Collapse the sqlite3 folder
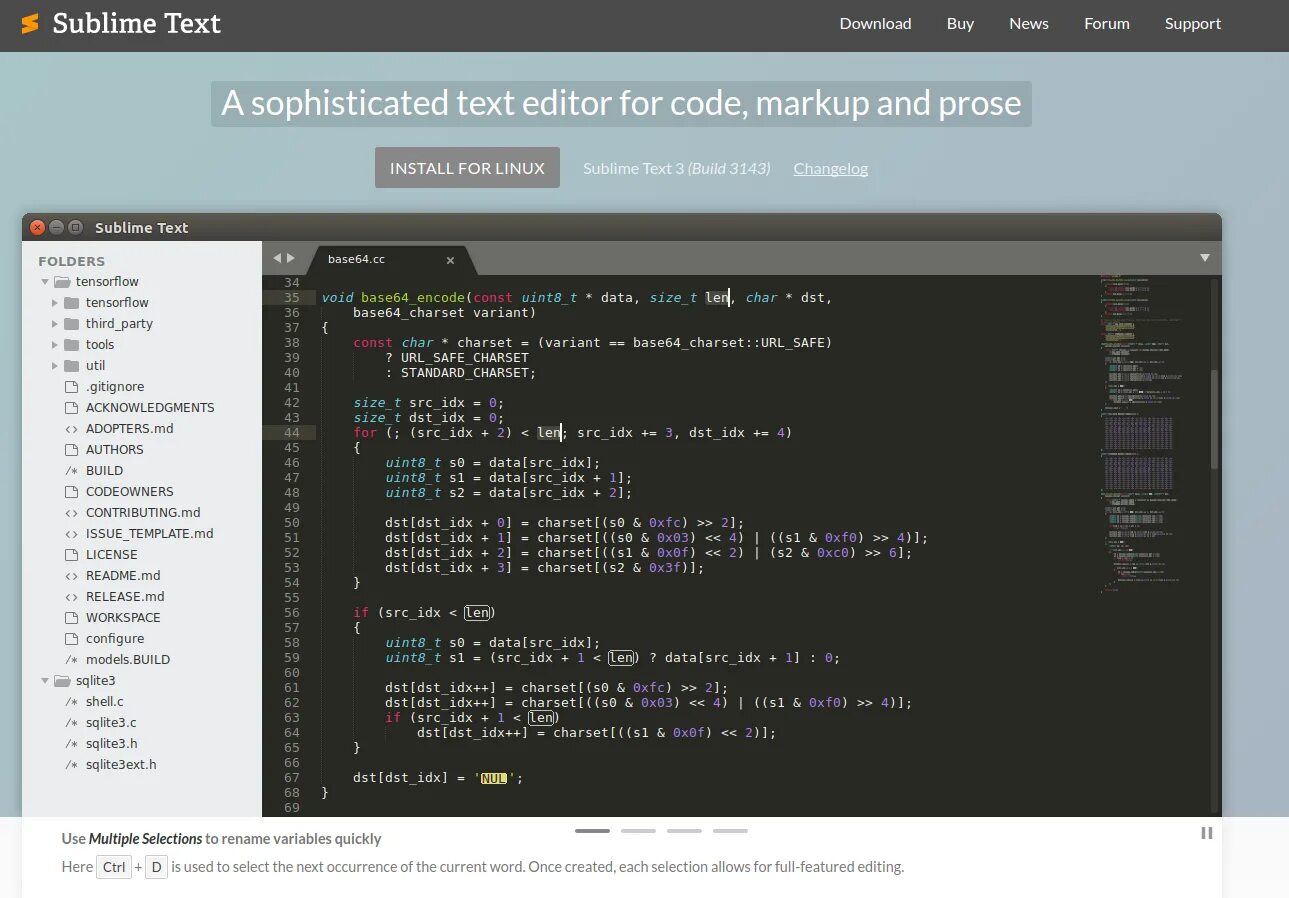1289x898 pixels. point(45,681)
